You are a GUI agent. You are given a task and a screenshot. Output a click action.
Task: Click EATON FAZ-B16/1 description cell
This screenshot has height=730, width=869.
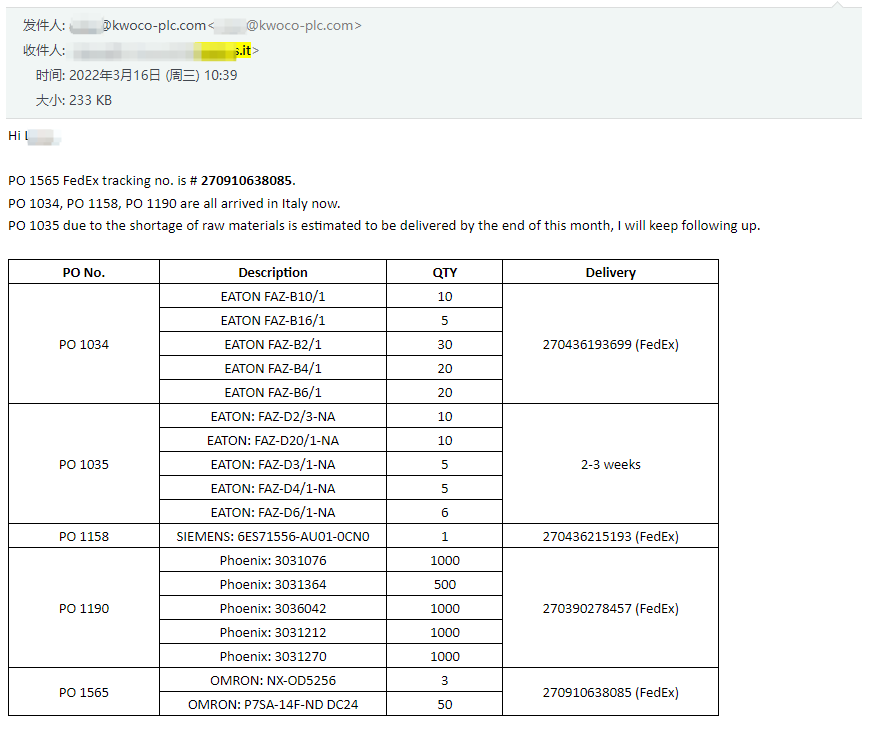[273, 320]
